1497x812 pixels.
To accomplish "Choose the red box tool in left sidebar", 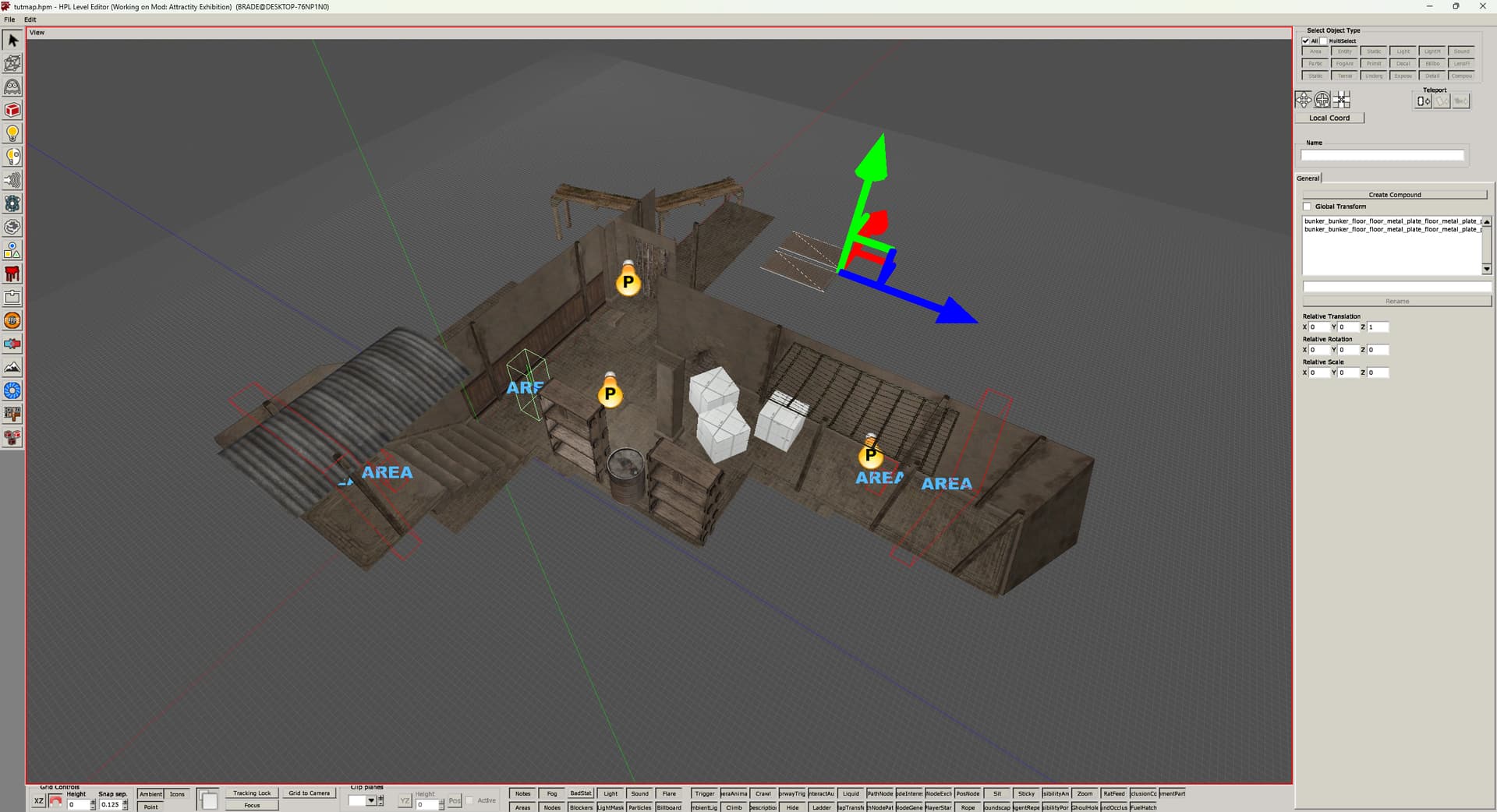I will coord(12,111).
